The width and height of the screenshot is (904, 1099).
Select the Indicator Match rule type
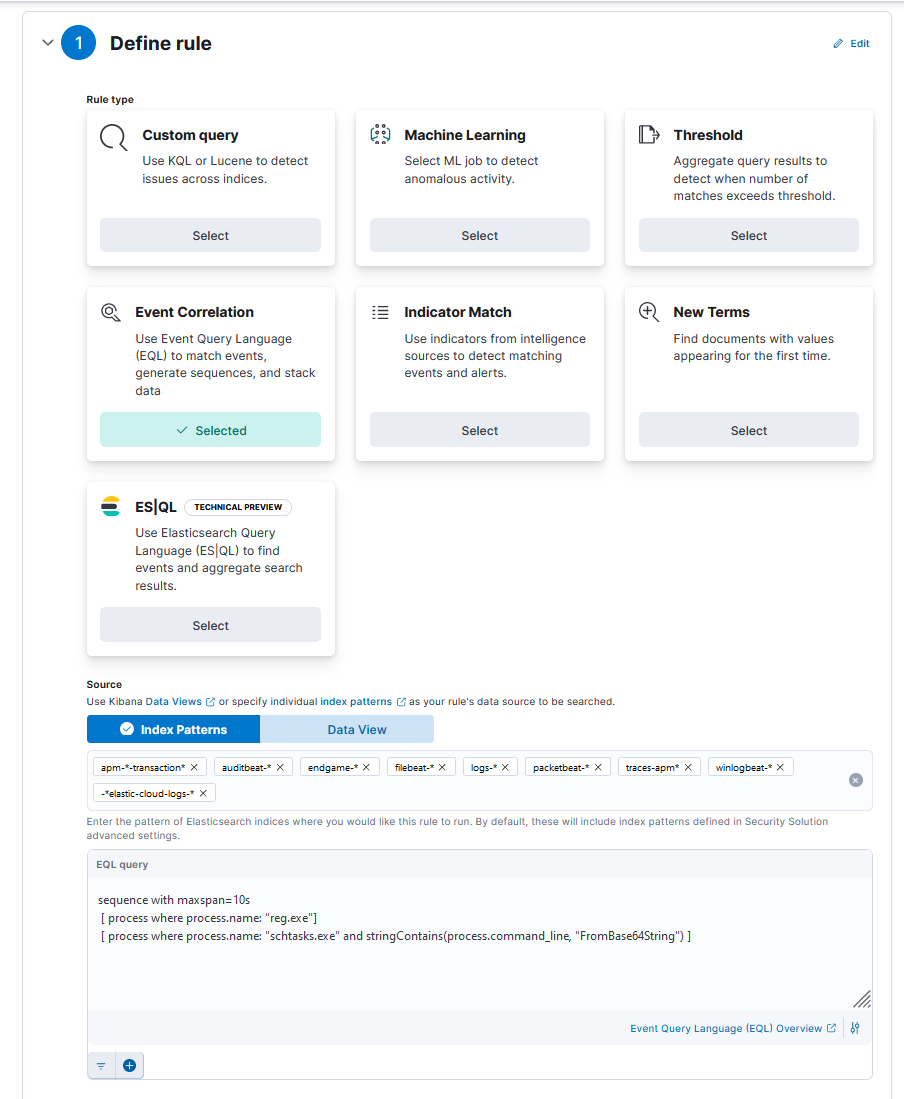479,430
